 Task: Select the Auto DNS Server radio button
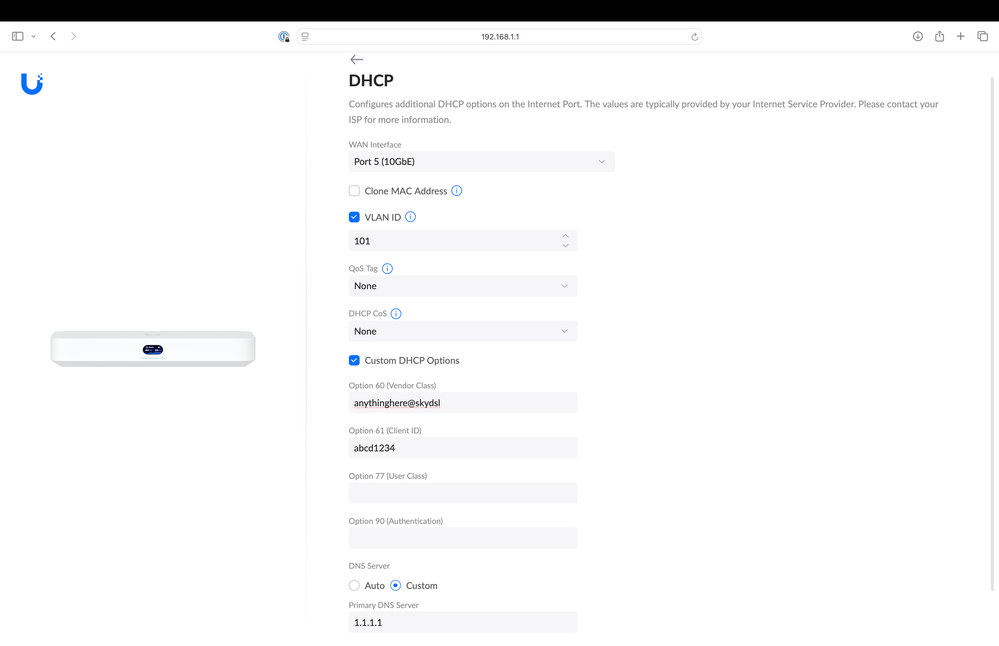click(x=354, y=585)
